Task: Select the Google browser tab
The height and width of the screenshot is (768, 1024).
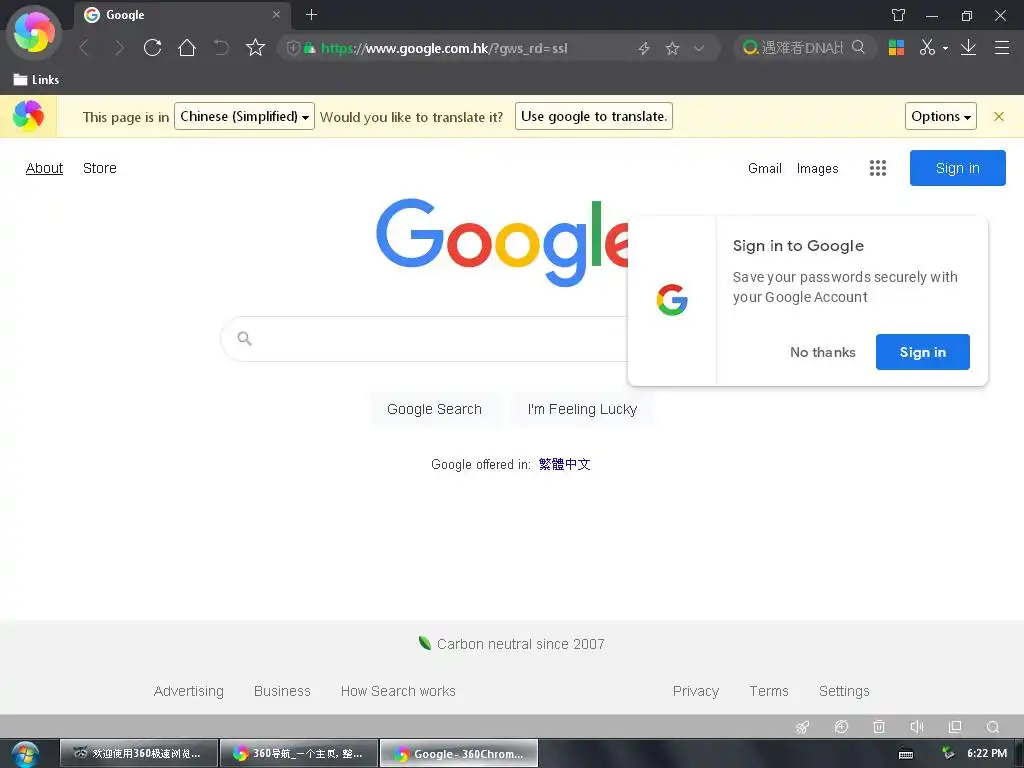Action: [x=182, y=15]
